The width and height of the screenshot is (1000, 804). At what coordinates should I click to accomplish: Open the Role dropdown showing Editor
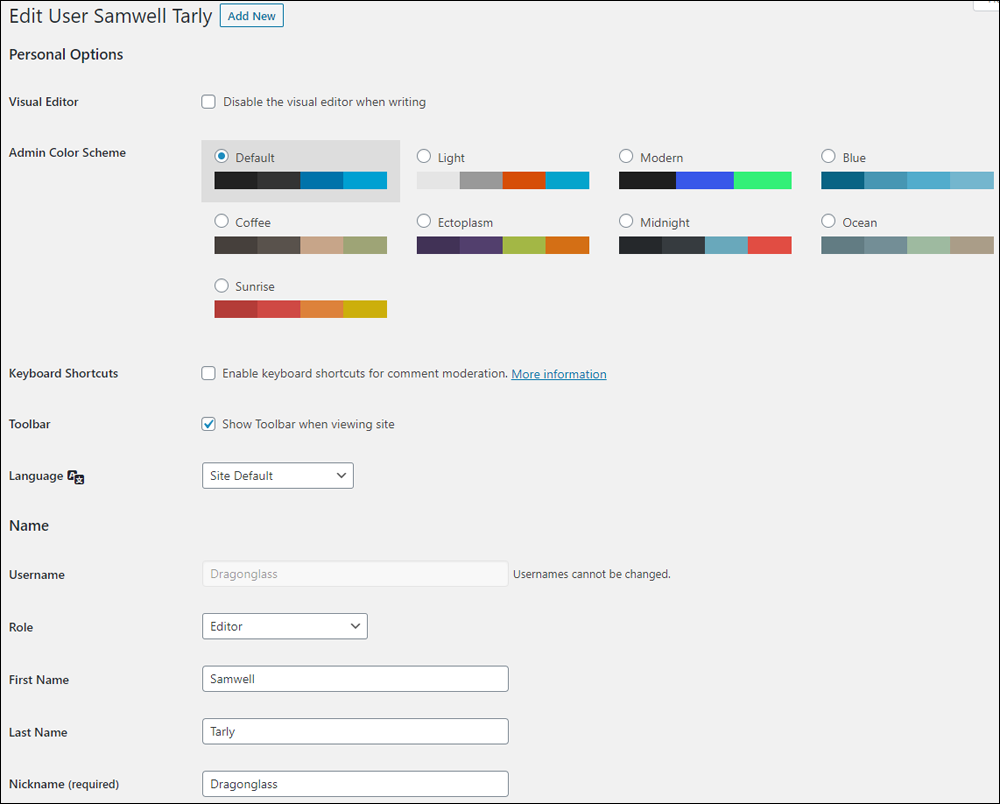[284, 626]
